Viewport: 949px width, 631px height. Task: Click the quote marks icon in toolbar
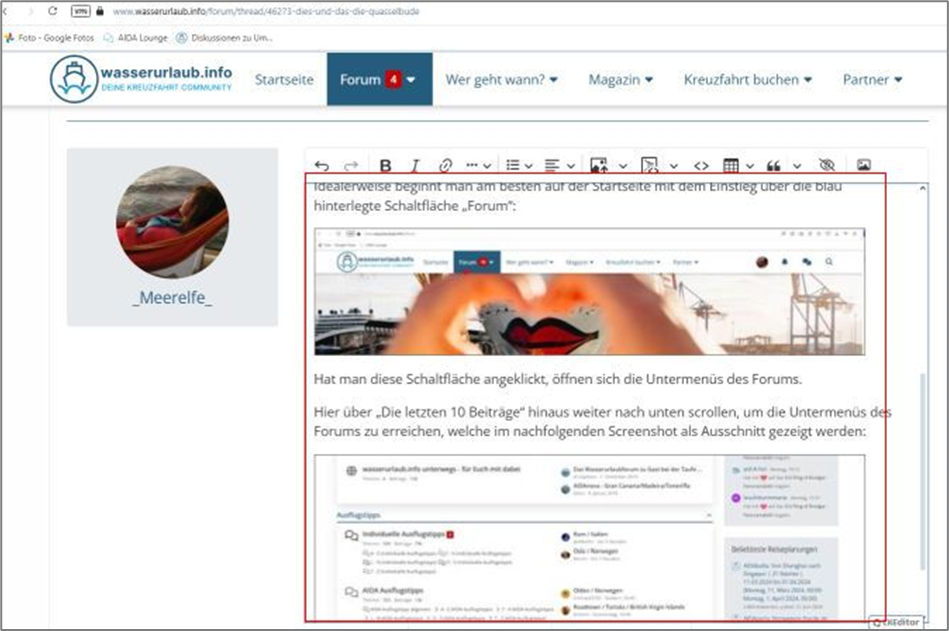pos(773,166)
